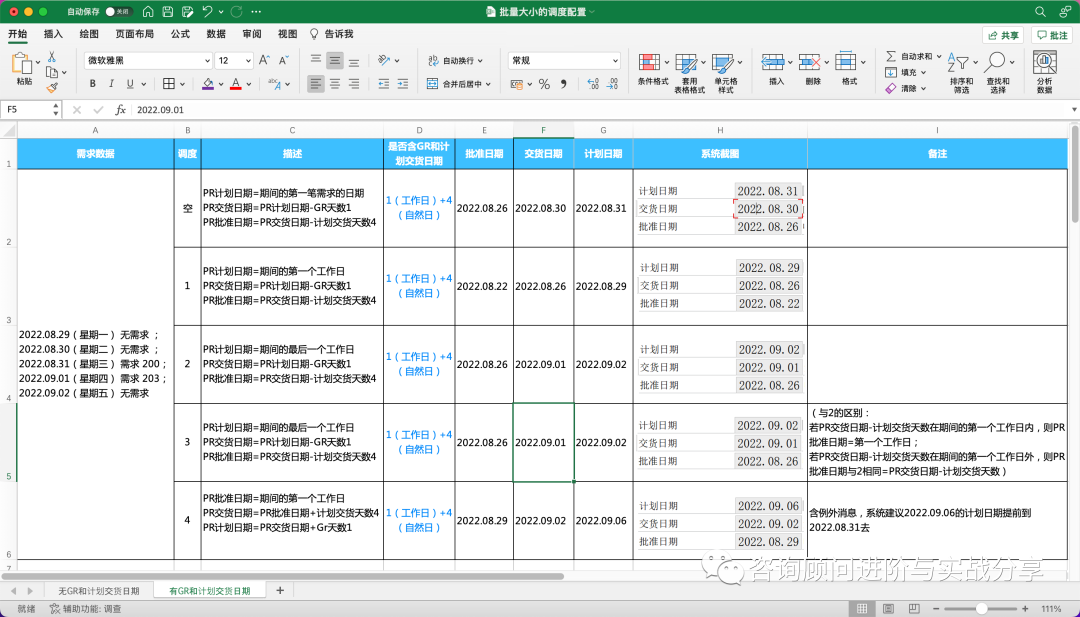Image resolution: width=1080 pixels, height=617 pixels.
Task: Click the Redo arrow
Action: 236,12
